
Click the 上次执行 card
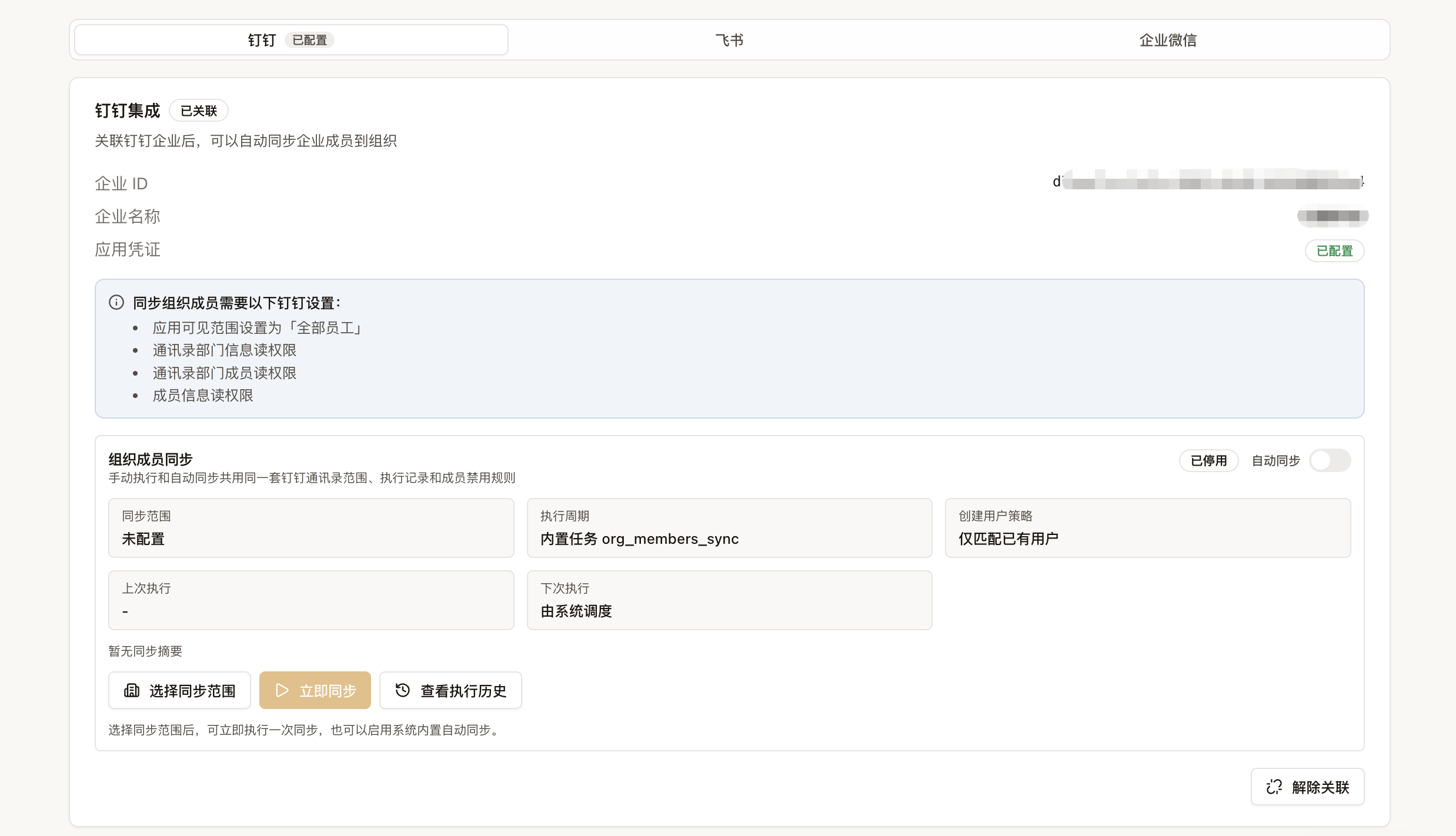[x=311, y=600]
